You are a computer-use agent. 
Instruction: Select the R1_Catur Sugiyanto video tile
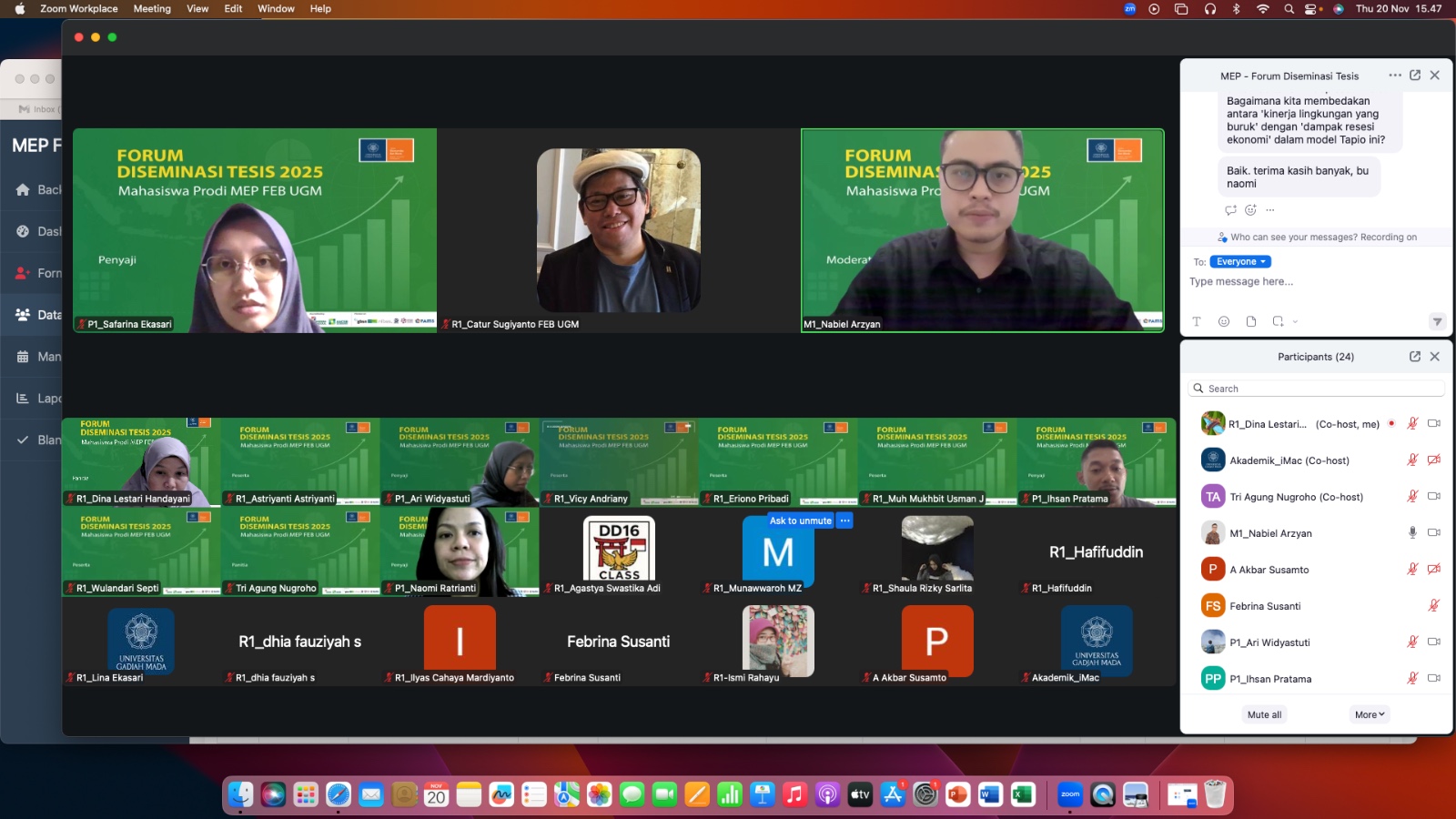(x=619, y=230)
